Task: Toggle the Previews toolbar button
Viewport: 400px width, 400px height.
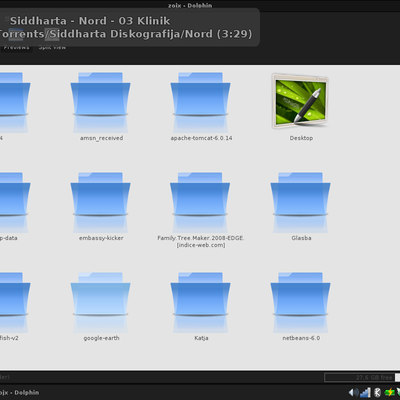Action: (16, 47)
